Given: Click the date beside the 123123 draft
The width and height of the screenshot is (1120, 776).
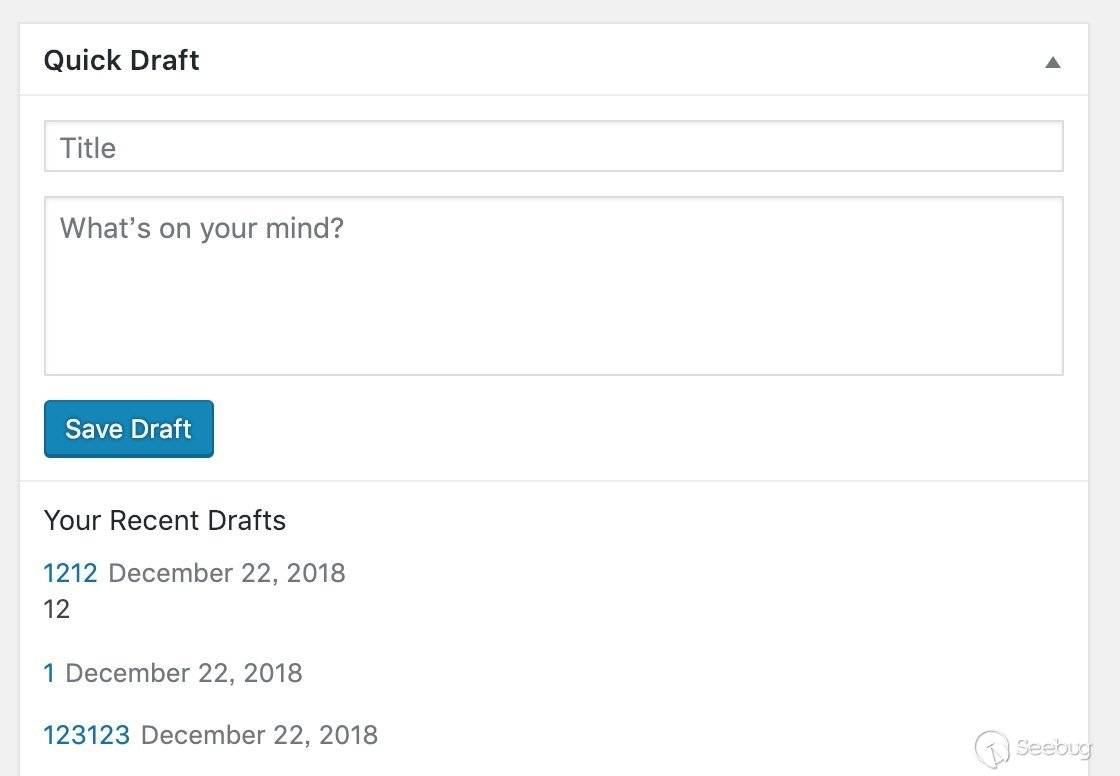Looking at the screenshot, I should (x=259, y=736).
